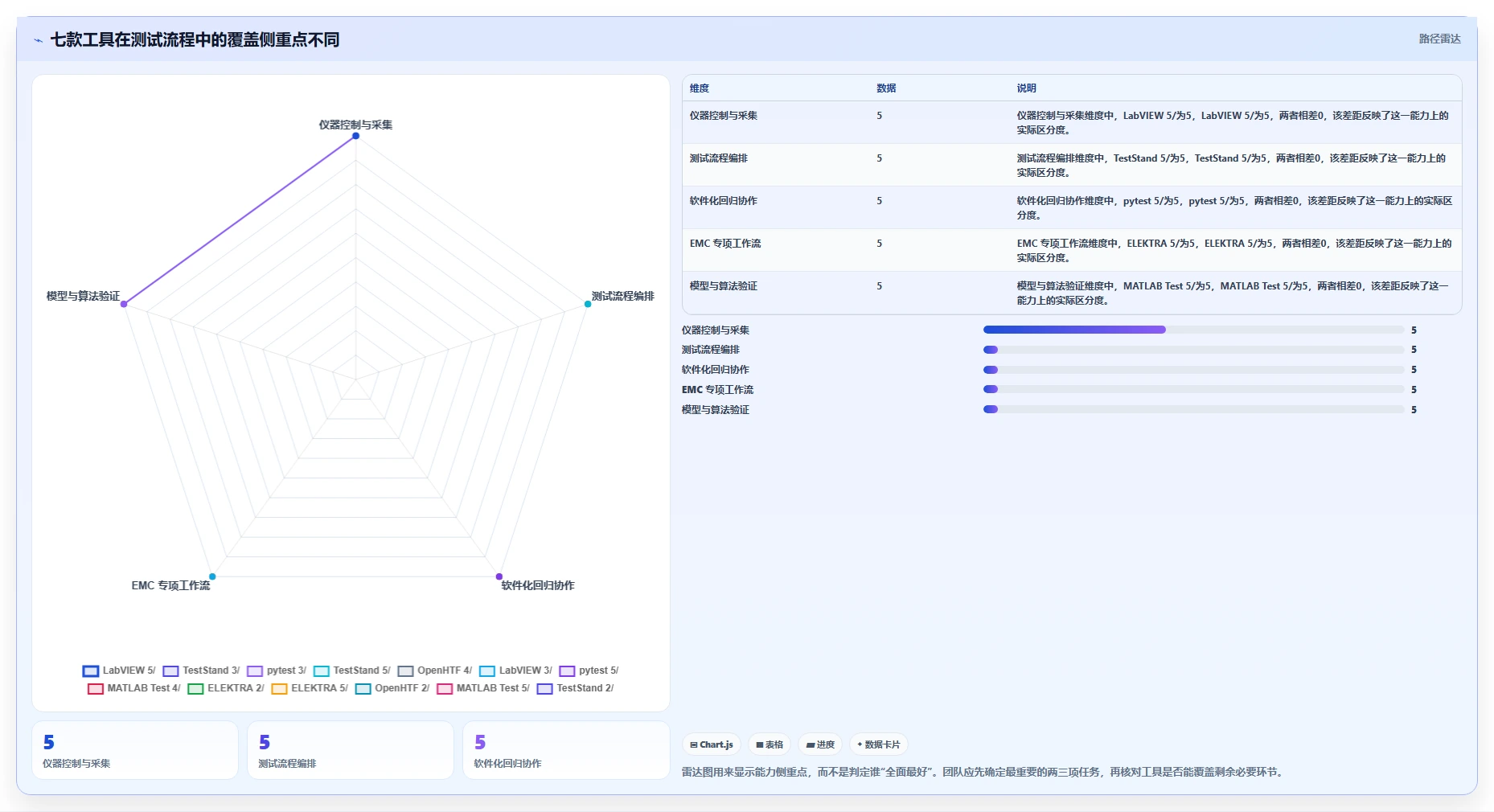This screenshot has height=812, width=1494.
Task: Click the 模型与算法验证 progress label
Action: pos(716,410)
